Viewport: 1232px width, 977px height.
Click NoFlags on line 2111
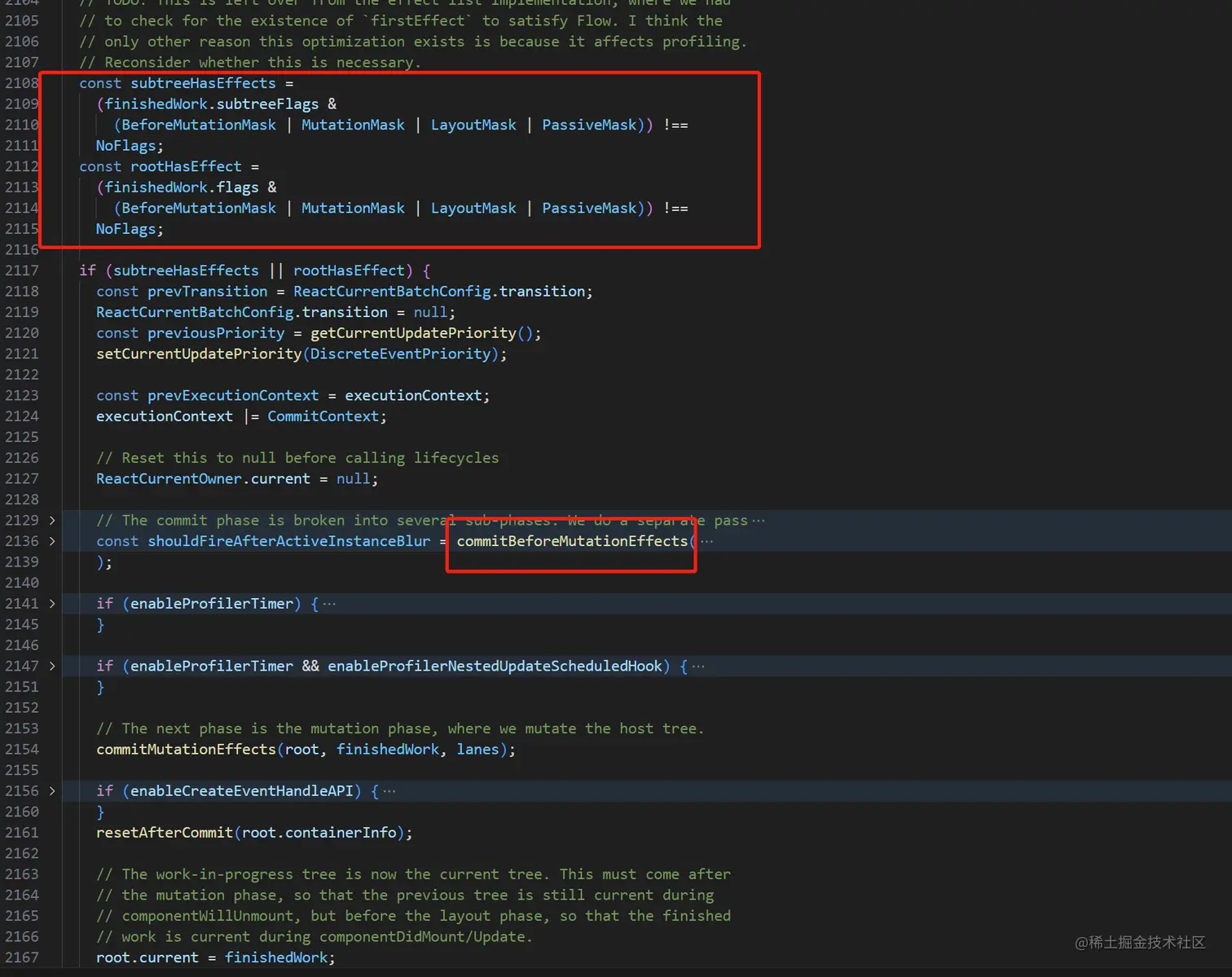pos(125,146)
